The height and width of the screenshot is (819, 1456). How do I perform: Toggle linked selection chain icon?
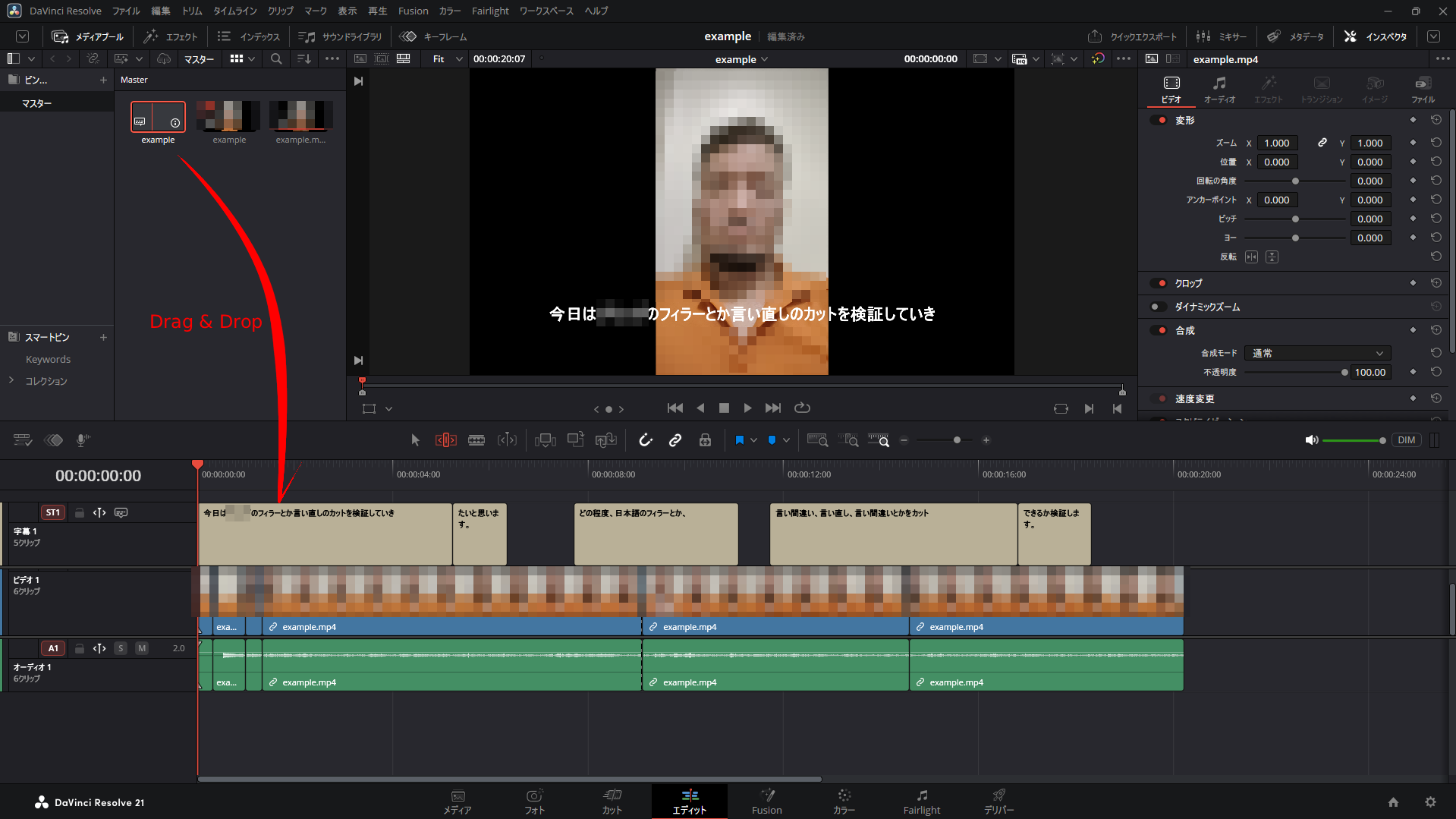675,440
